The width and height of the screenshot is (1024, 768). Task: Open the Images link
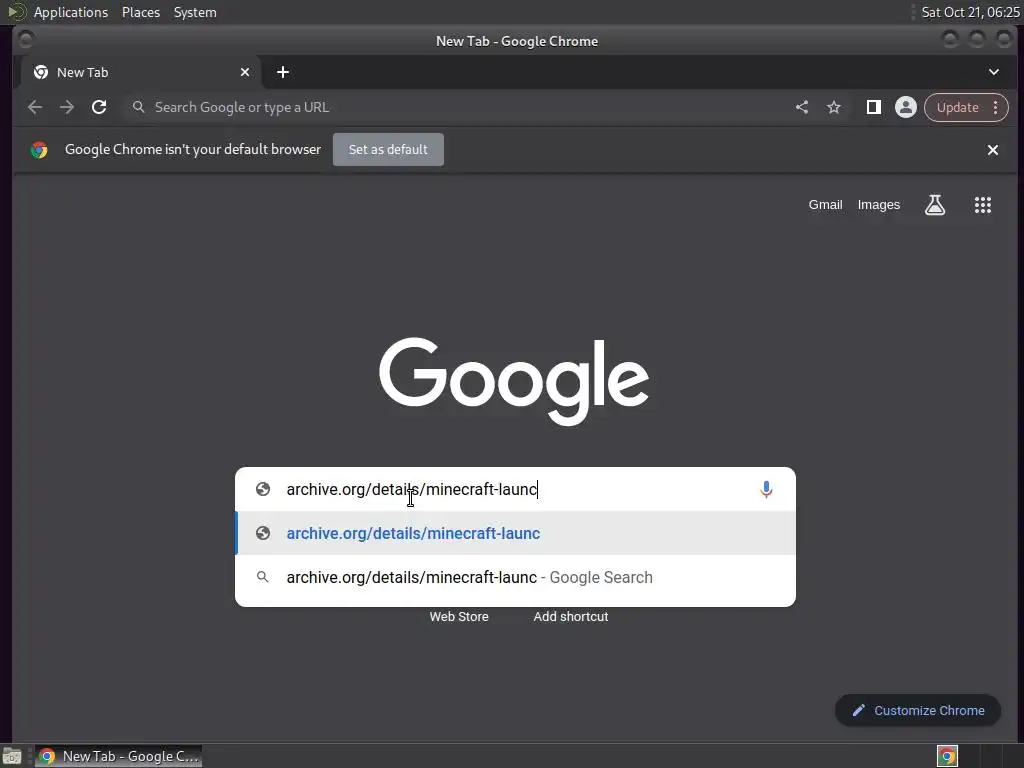[878, 205]
